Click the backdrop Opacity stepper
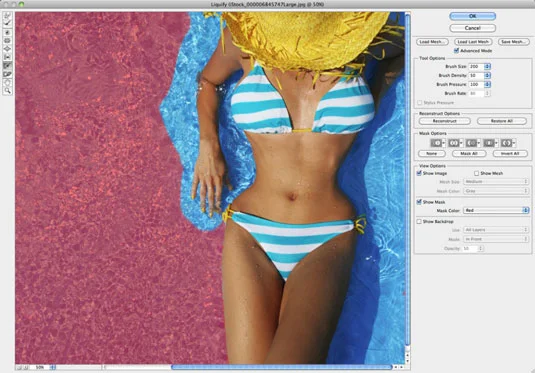 click(x=481, y=248)
